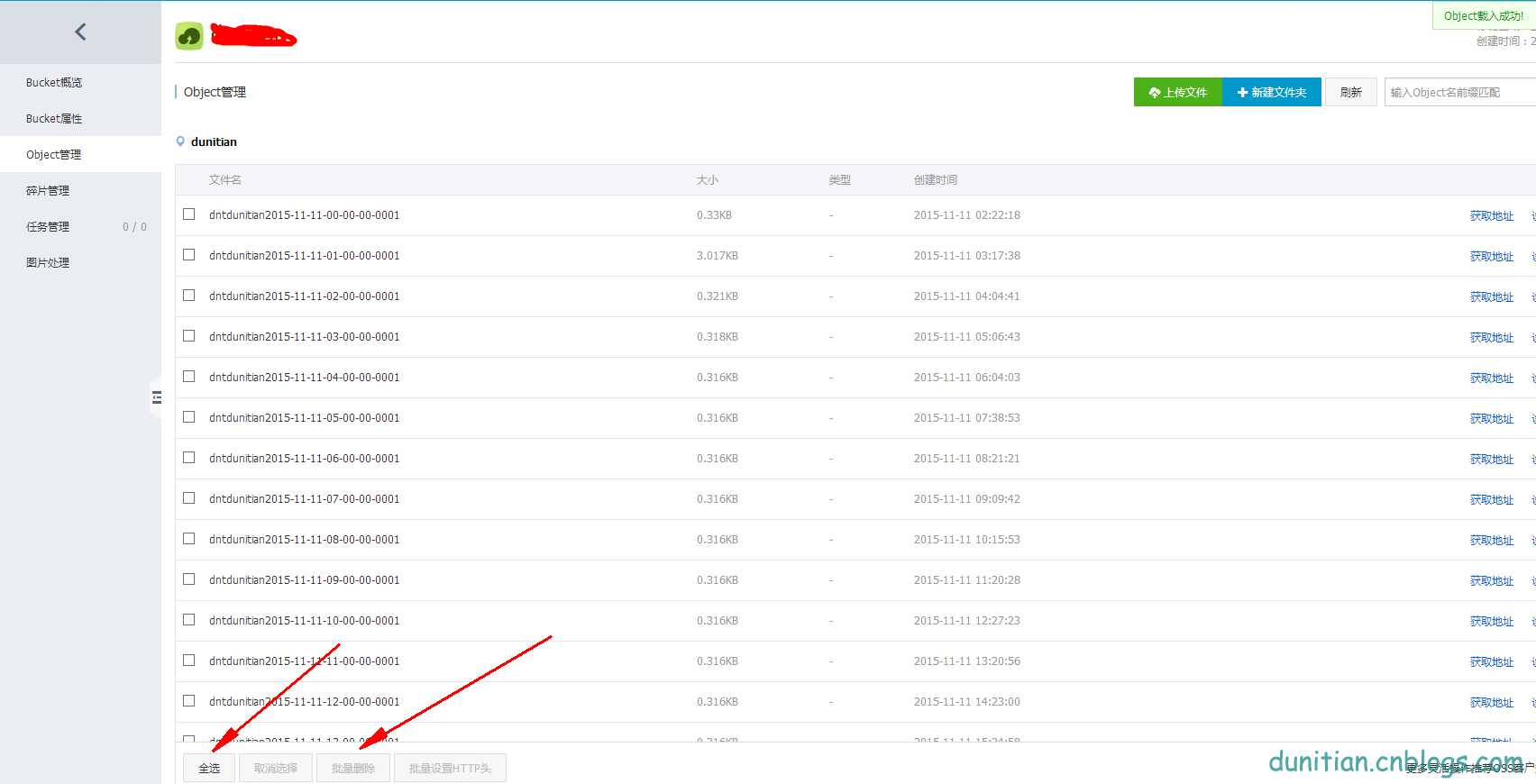The image size is (1536, 784).
Task: Focus the Object name prefix search field
Action: pos(1460,92)
